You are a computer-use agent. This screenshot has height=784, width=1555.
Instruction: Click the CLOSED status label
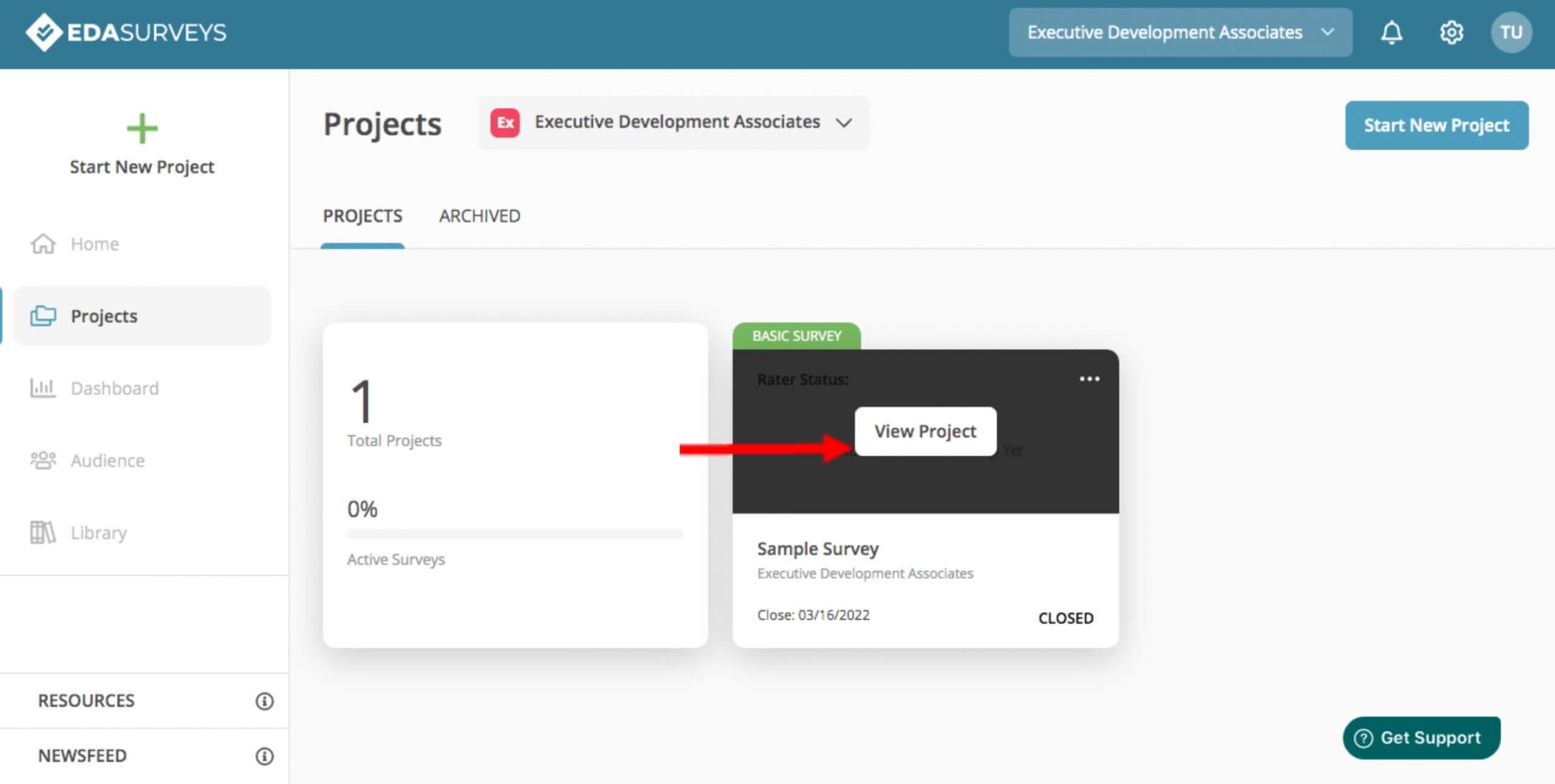click(1066, 618)
